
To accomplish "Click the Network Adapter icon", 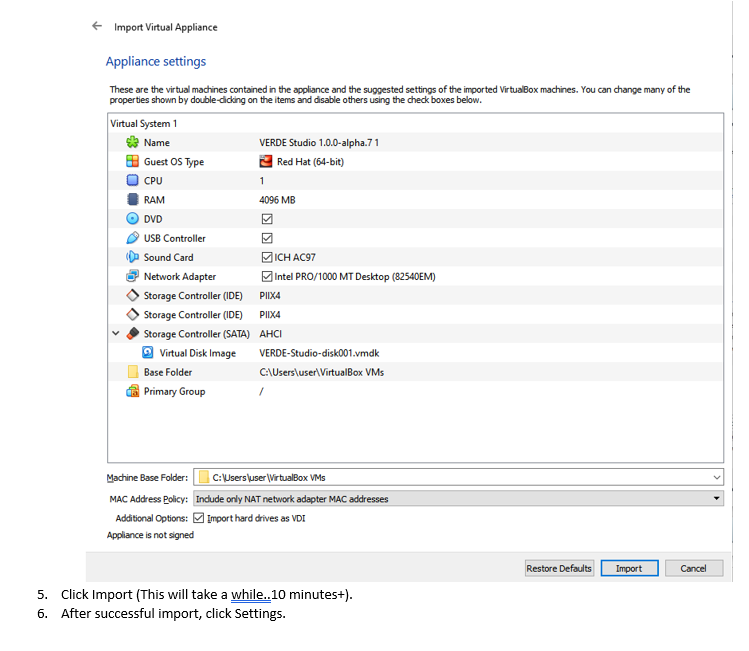I will coord(132,276).
